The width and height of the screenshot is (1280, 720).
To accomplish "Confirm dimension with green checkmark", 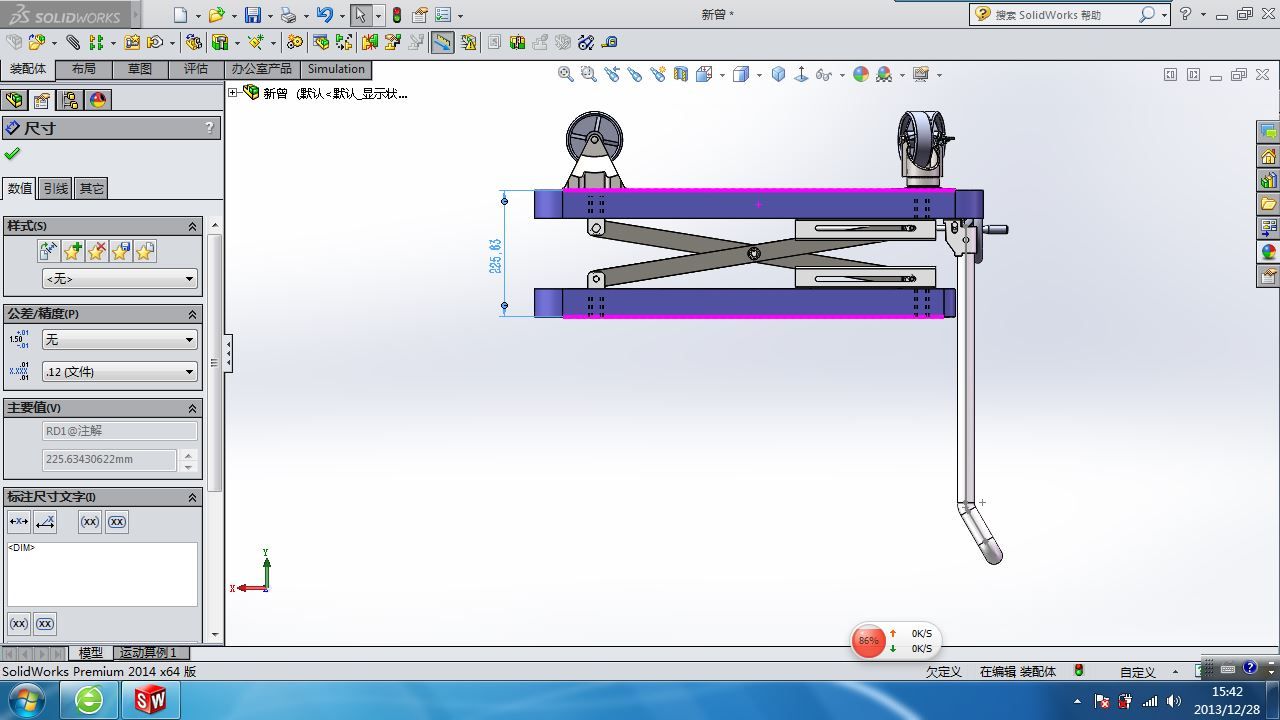I will (x=12, y=154).
